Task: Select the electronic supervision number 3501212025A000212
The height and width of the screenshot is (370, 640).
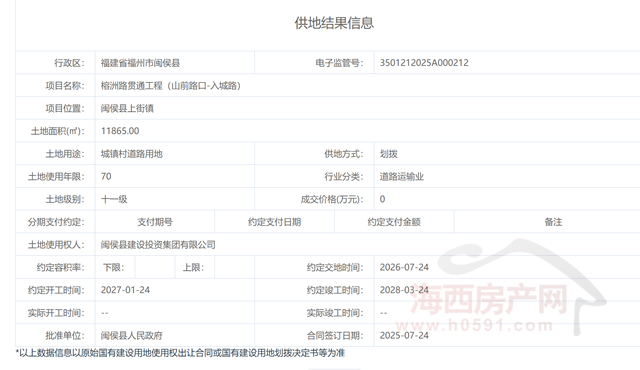Action: coord(424,63)
